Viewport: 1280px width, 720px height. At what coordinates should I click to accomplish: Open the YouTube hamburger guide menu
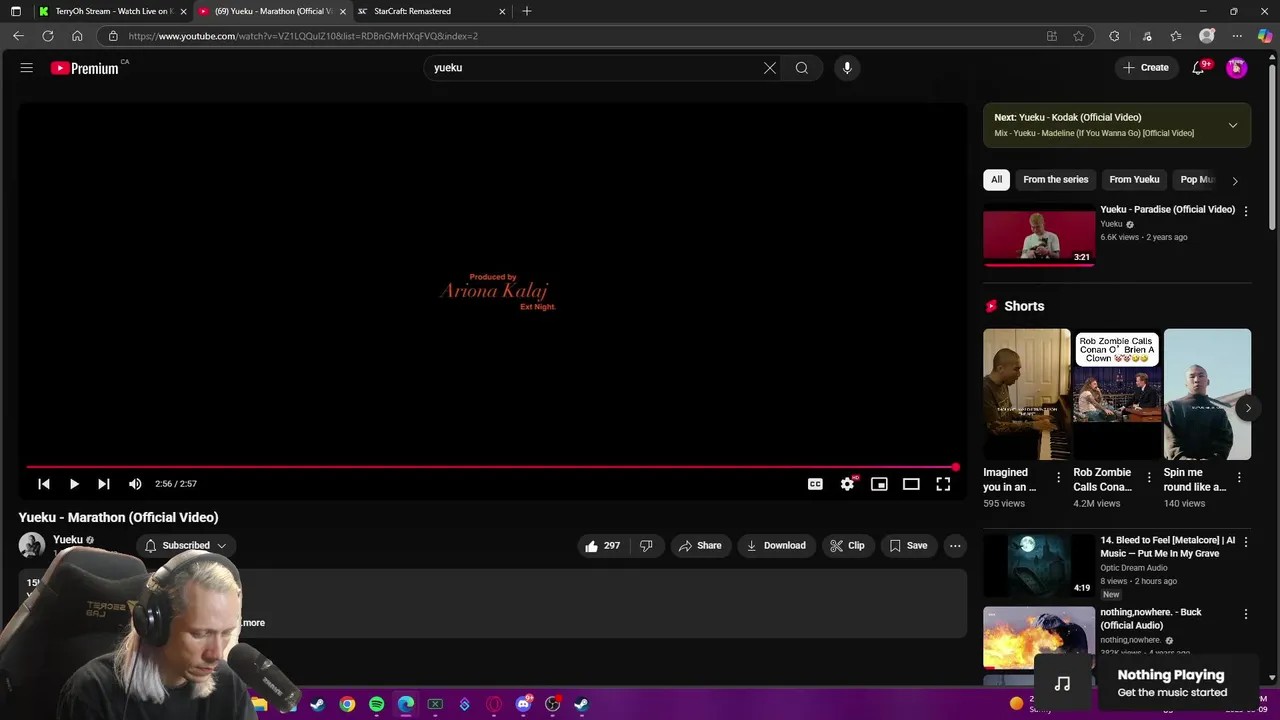point(26,68)
